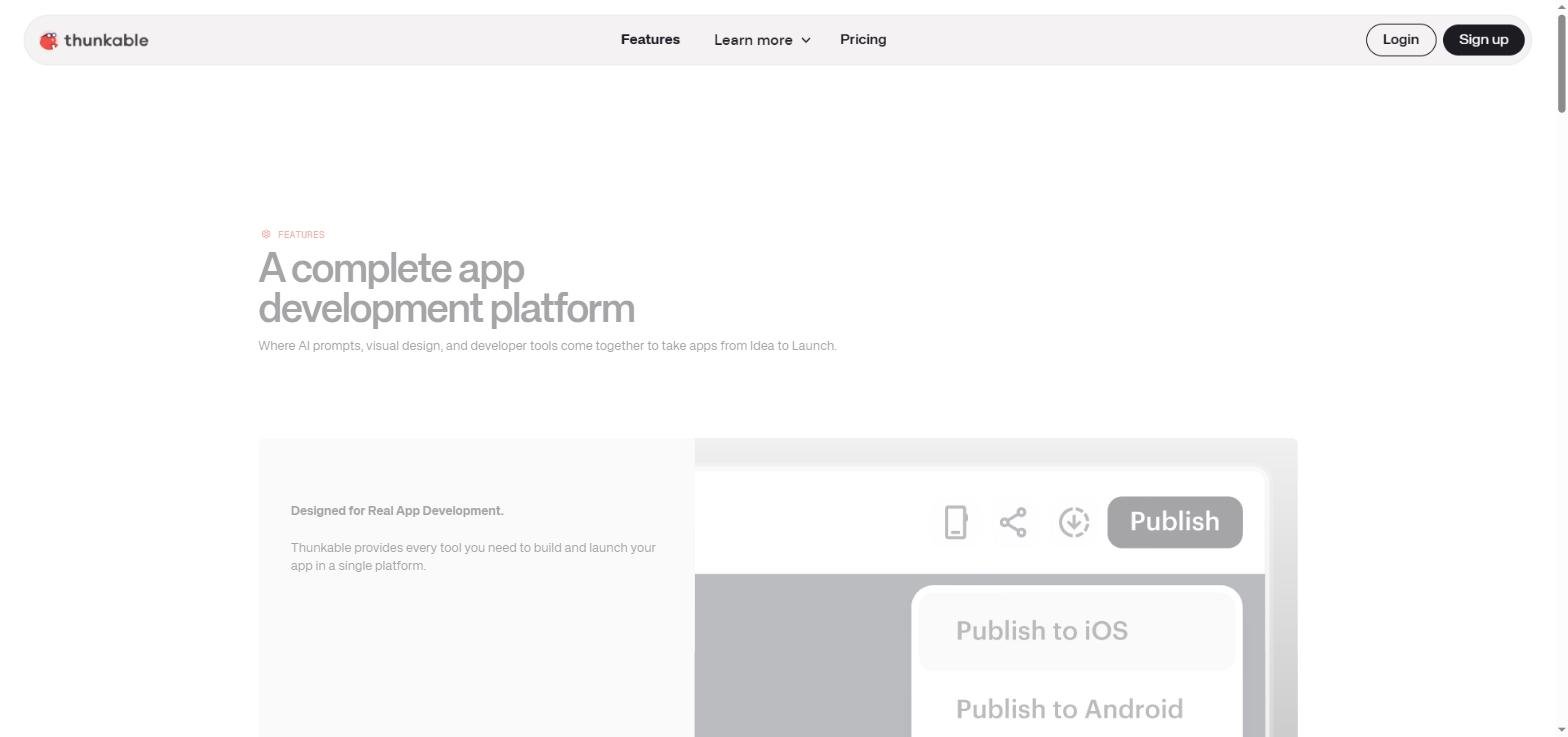1568x737 pixels.
Task: Click the small FEATURES label icon
Action: [x=266, y=234]
